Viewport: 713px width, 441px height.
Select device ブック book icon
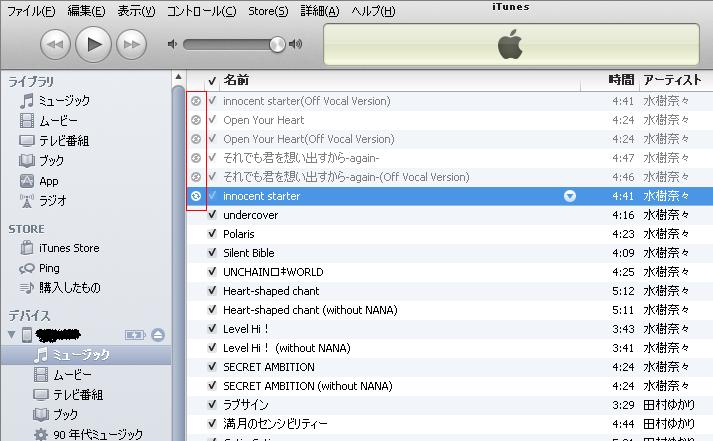click(41, 415)
